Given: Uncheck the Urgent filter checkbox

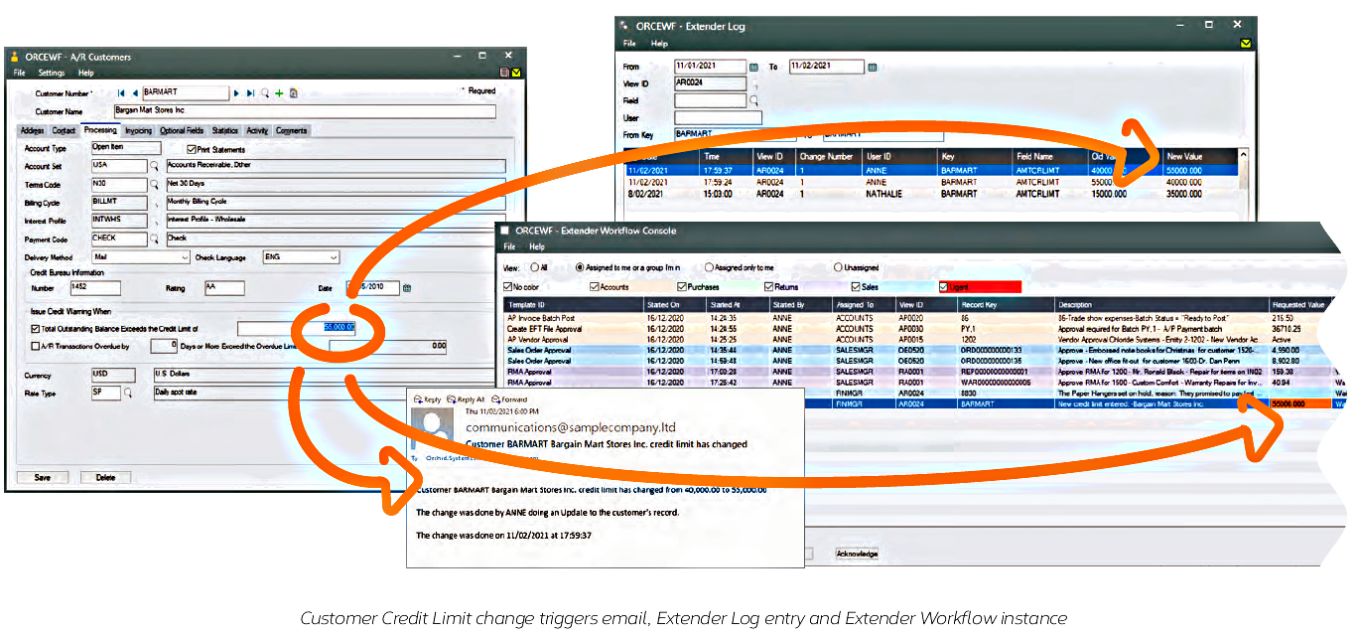Looking at the screenshot, I should 943,287.
